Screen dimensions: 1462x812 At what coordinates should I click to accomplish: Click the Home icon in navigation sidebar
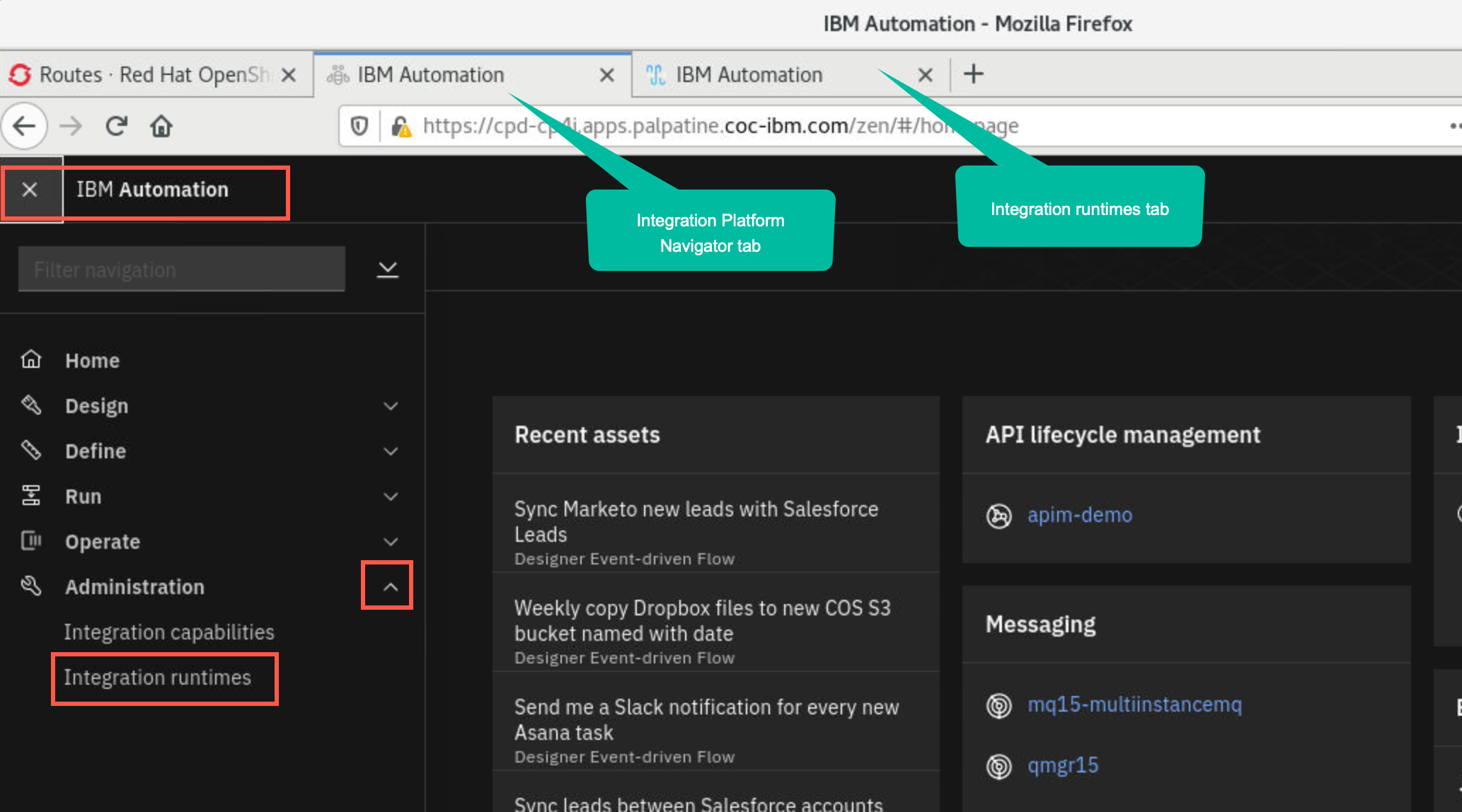click(31, 359)
